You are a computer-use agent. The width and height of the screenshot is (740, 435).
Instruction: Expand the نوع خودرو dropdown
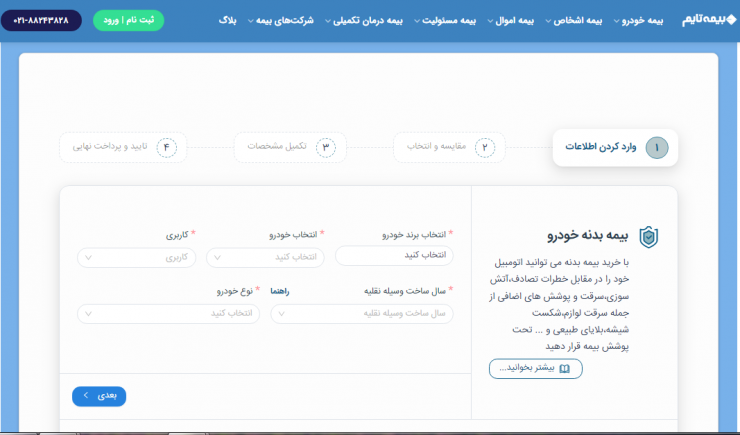(x=168, y=313)
